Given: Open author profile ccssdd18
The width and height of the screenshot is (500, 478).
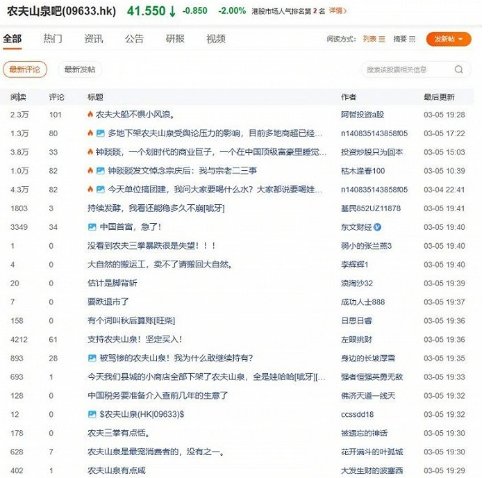Looking at the screenshot, I should coord(357,414).
